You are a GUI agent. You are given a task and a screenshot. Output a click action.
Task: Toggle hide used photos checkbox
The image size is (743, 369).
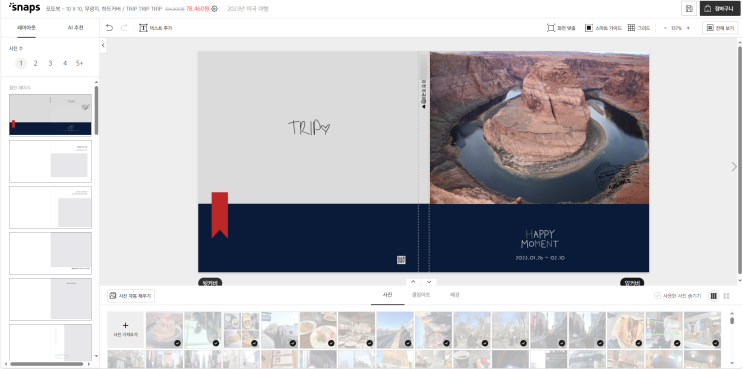tap(657, 296)
